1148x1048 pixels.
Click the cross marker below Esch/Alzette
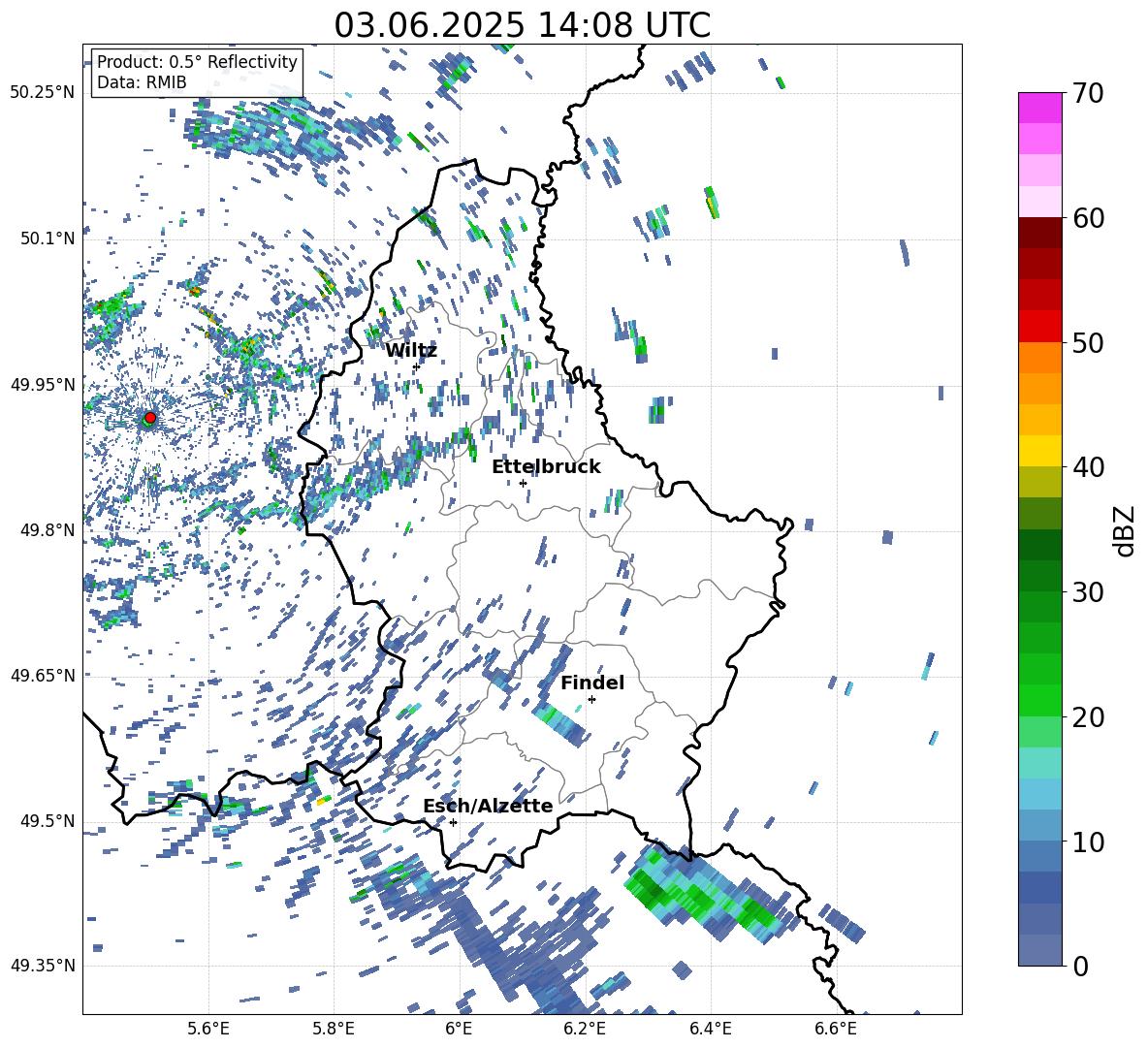point(453,822)
